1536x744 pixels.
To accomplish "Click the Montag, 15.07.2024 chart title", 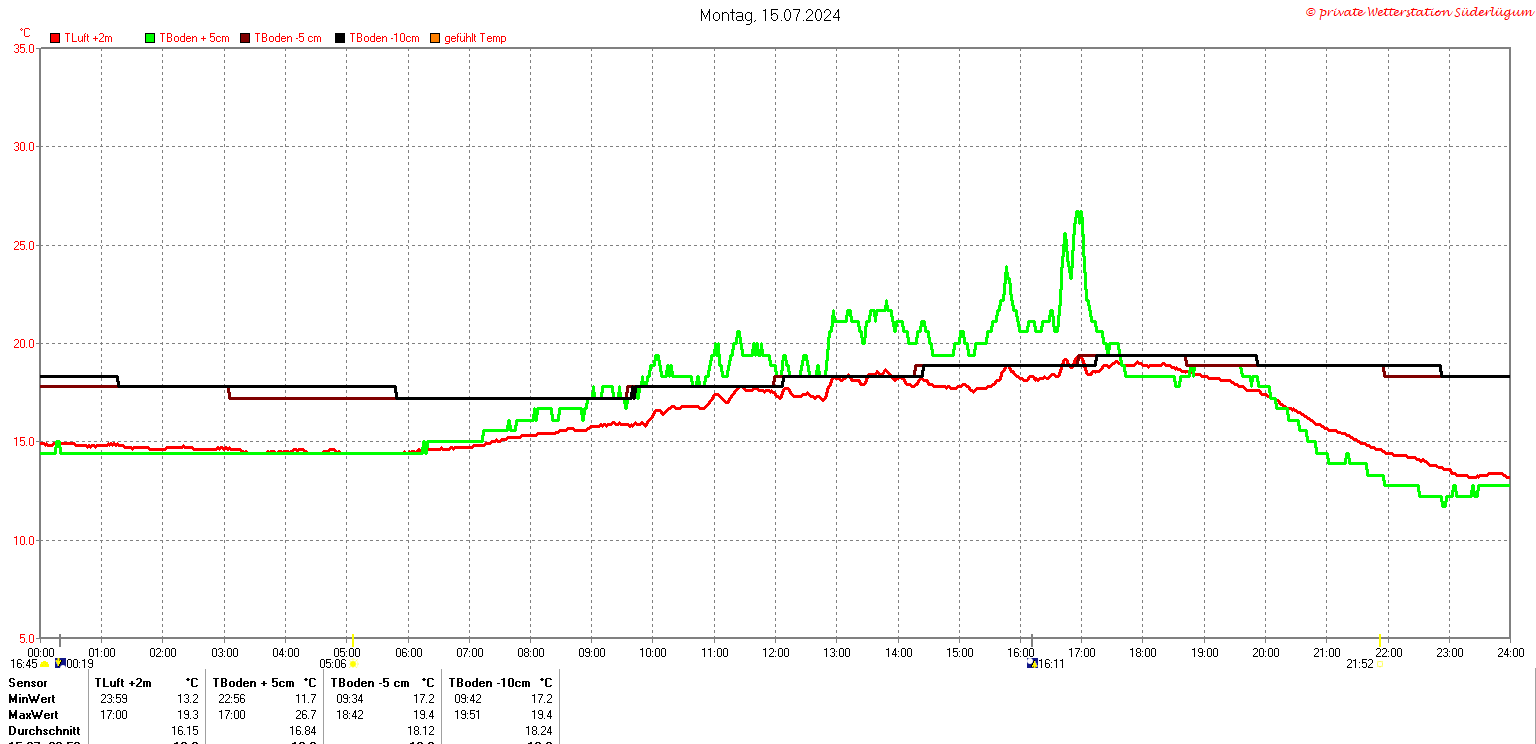I will tap(770, 15).
